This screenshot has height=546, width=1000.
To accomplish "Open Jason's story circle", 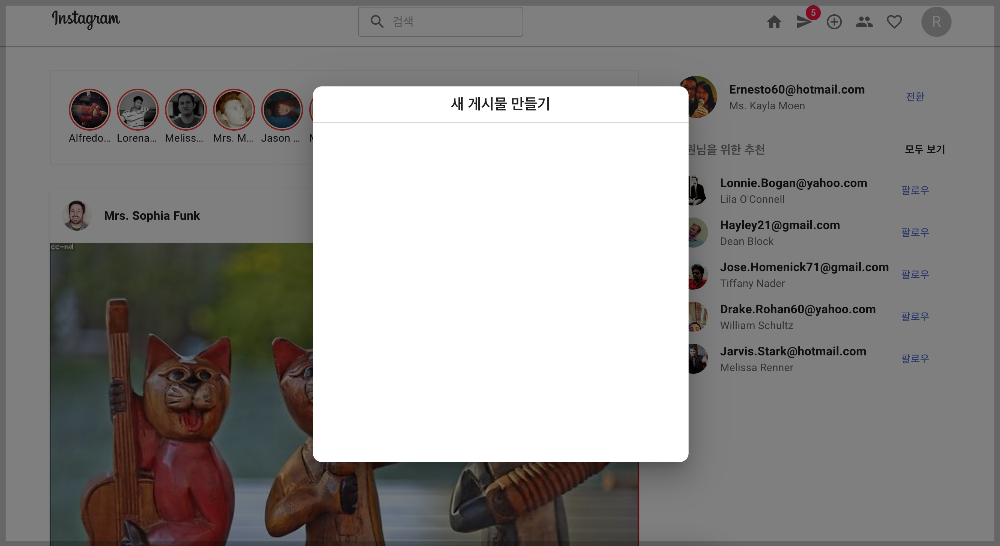I will coord(281,110).
